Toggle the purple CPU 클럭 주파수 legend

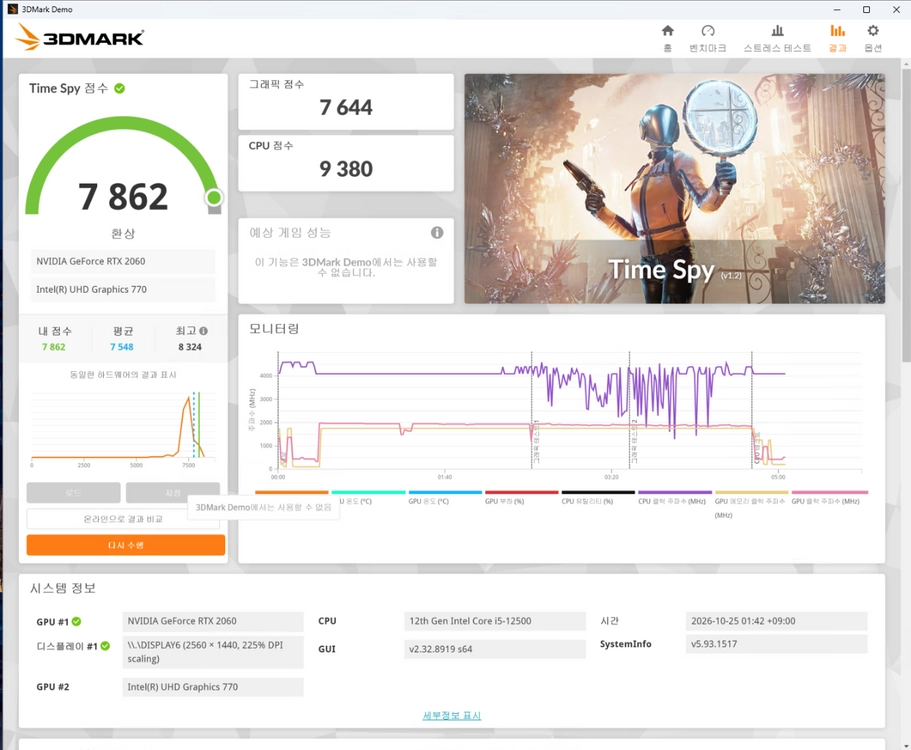(x=675, y=497)
